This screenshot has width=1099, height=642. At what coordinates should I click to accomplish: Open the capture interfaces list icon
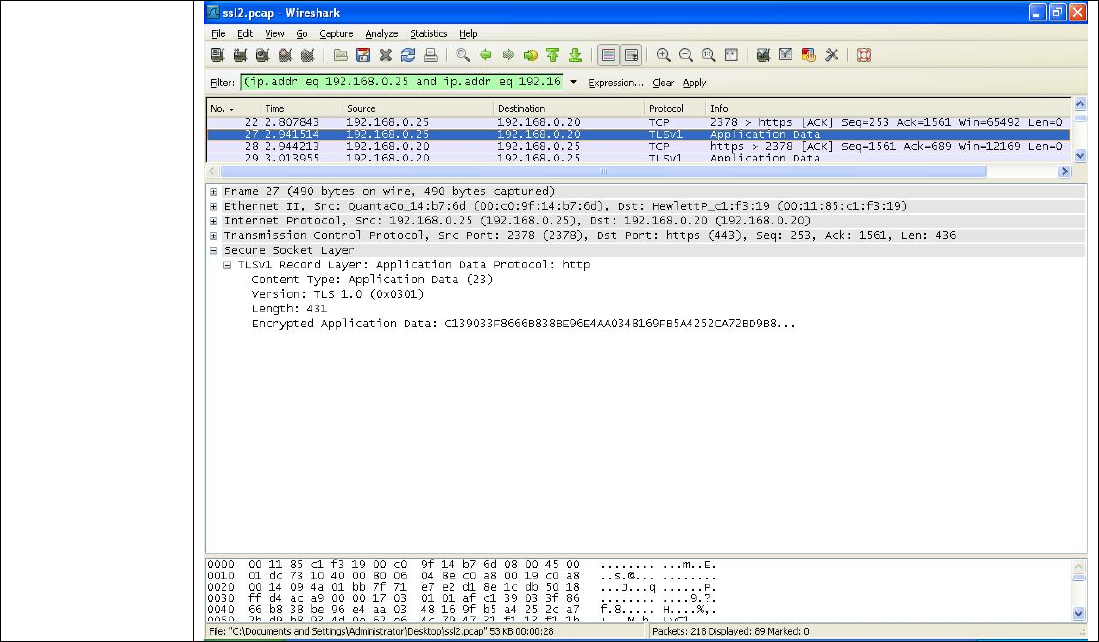pyautogui.click(x=217, y=55)
